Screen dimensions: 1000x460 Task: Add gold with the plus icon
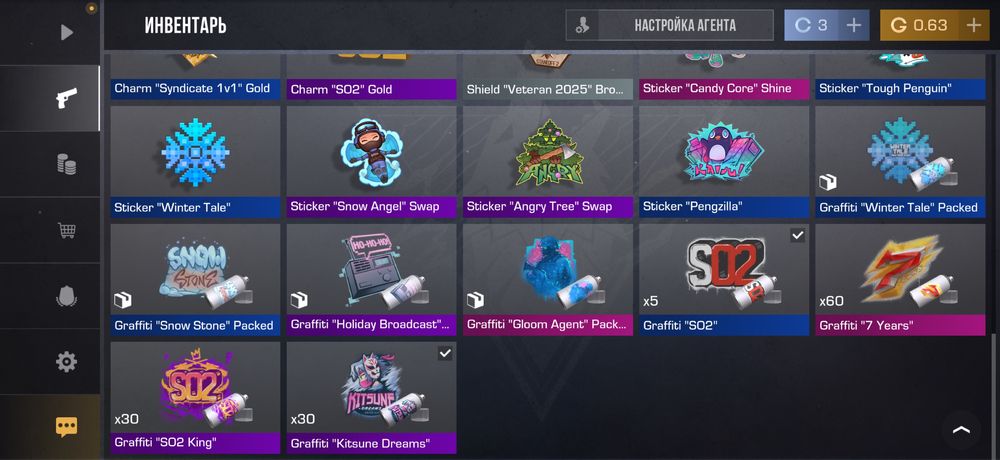pos(973,26)
